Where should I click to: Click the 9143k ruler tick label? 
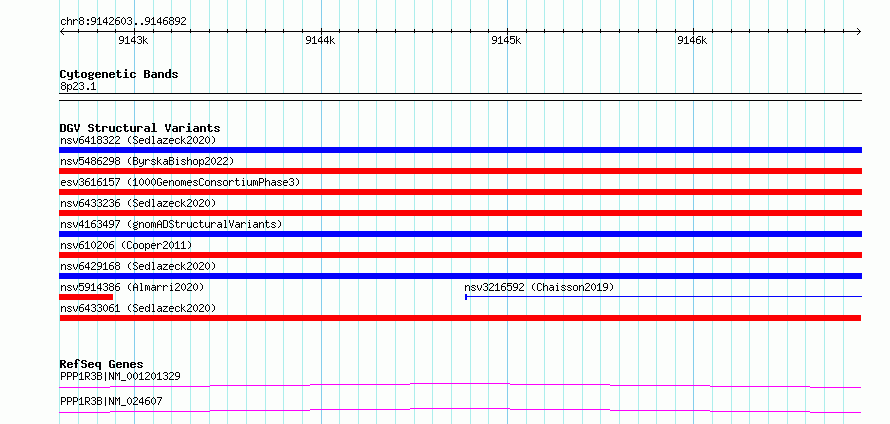coord(133,40)
